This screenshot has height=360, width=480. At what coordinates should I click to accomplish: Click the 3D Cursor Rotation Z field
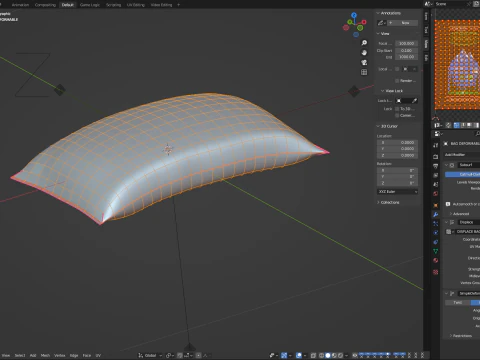pyautogui.click(x=398, y=183)
